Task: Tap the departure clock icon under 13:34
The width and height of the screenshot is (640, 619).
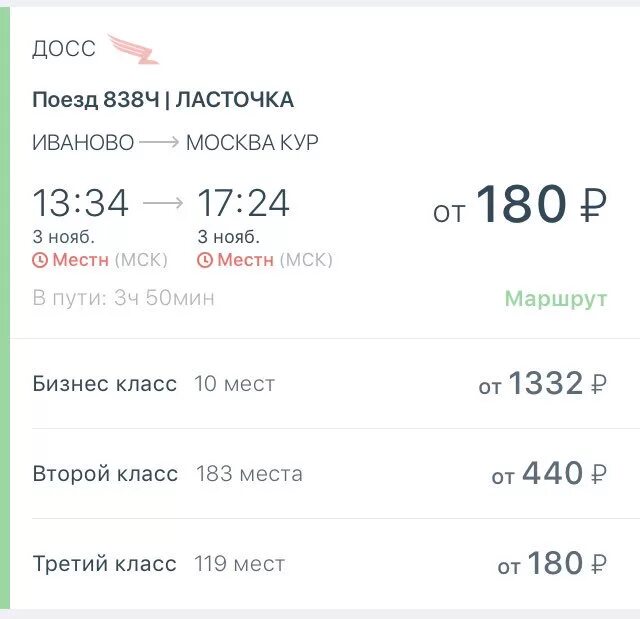Action: 40,260
